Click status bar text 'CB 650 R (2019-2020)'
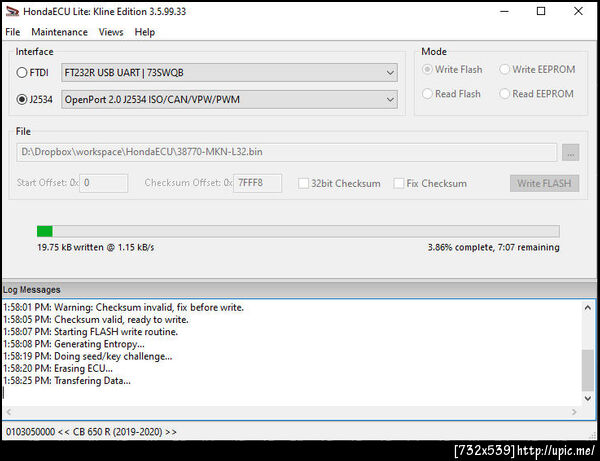Viewport: 600px width, 461px height. click(117, 432)
